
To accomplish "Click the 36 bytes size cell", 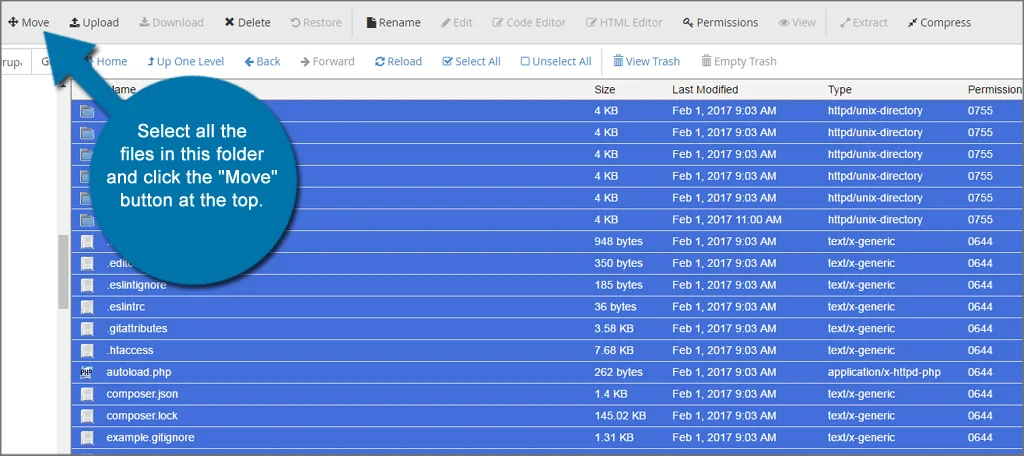I will tap(615, 306).
